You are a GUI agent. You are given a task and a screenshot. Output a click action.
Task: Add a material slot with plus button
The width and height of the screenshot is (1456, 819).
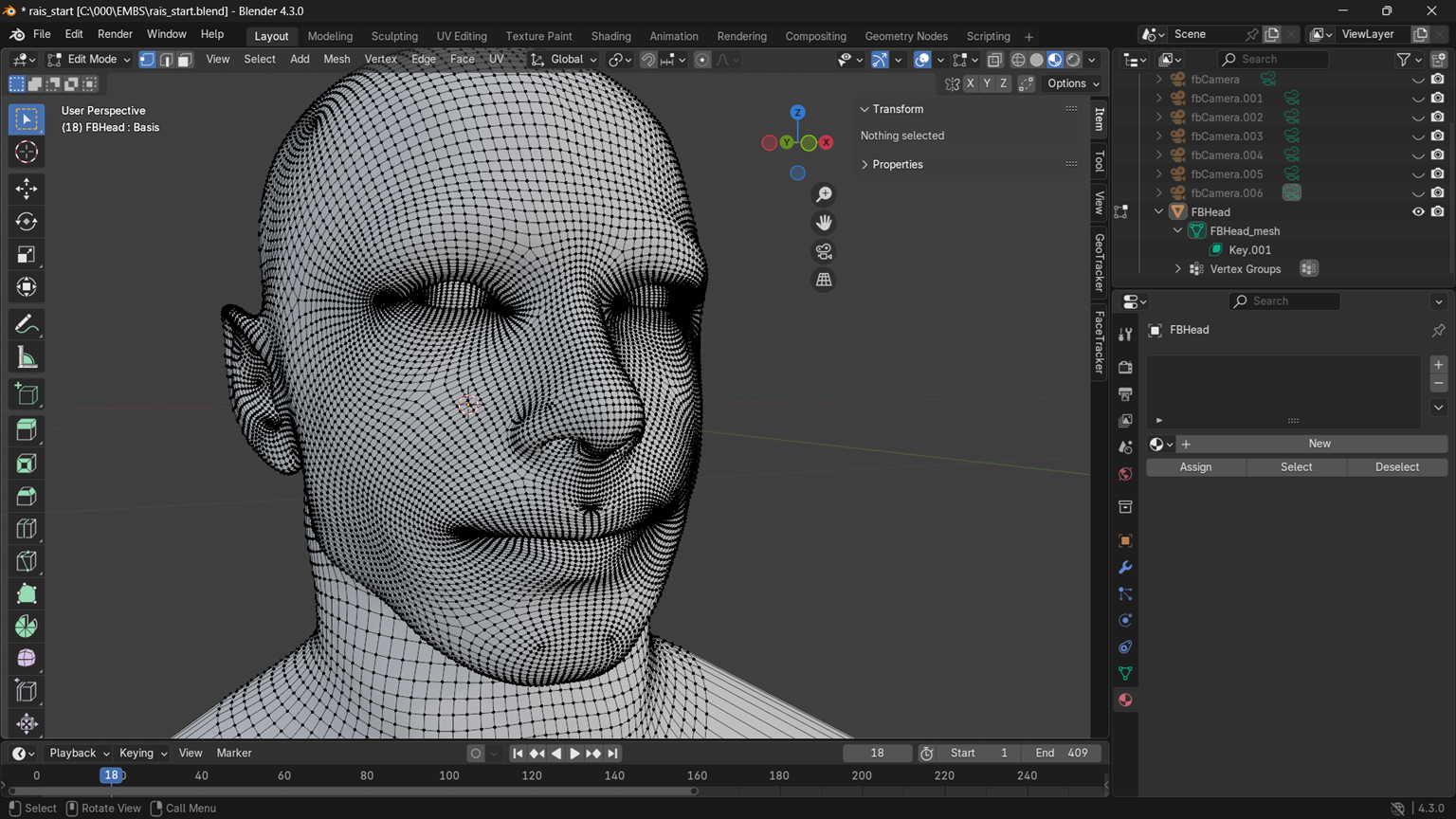pyautogui.click(x=1438, y=365)
